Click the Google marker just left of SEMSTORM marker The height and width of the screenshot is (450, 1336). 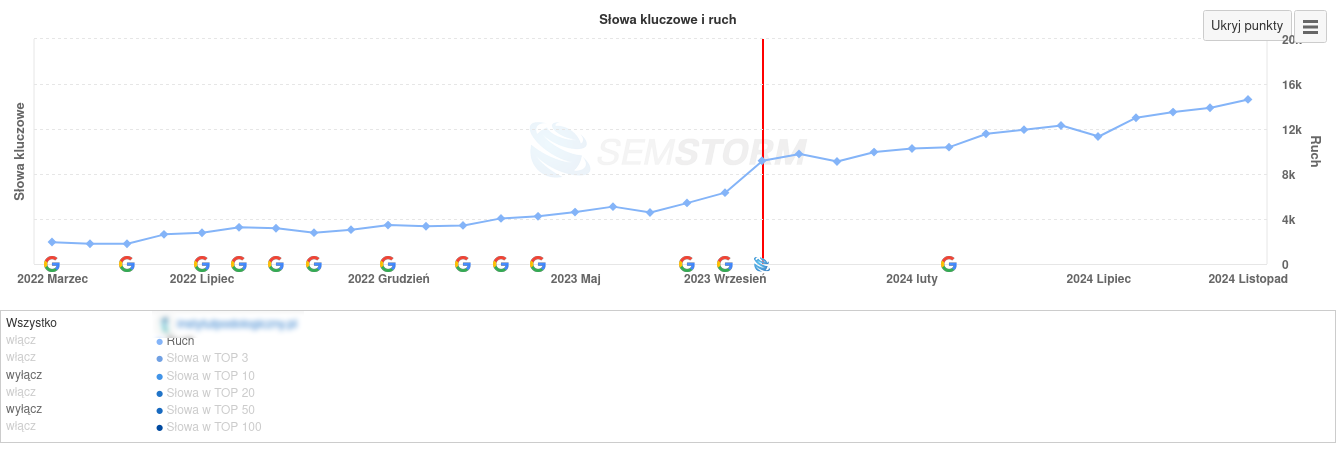(x=725, y=264)
